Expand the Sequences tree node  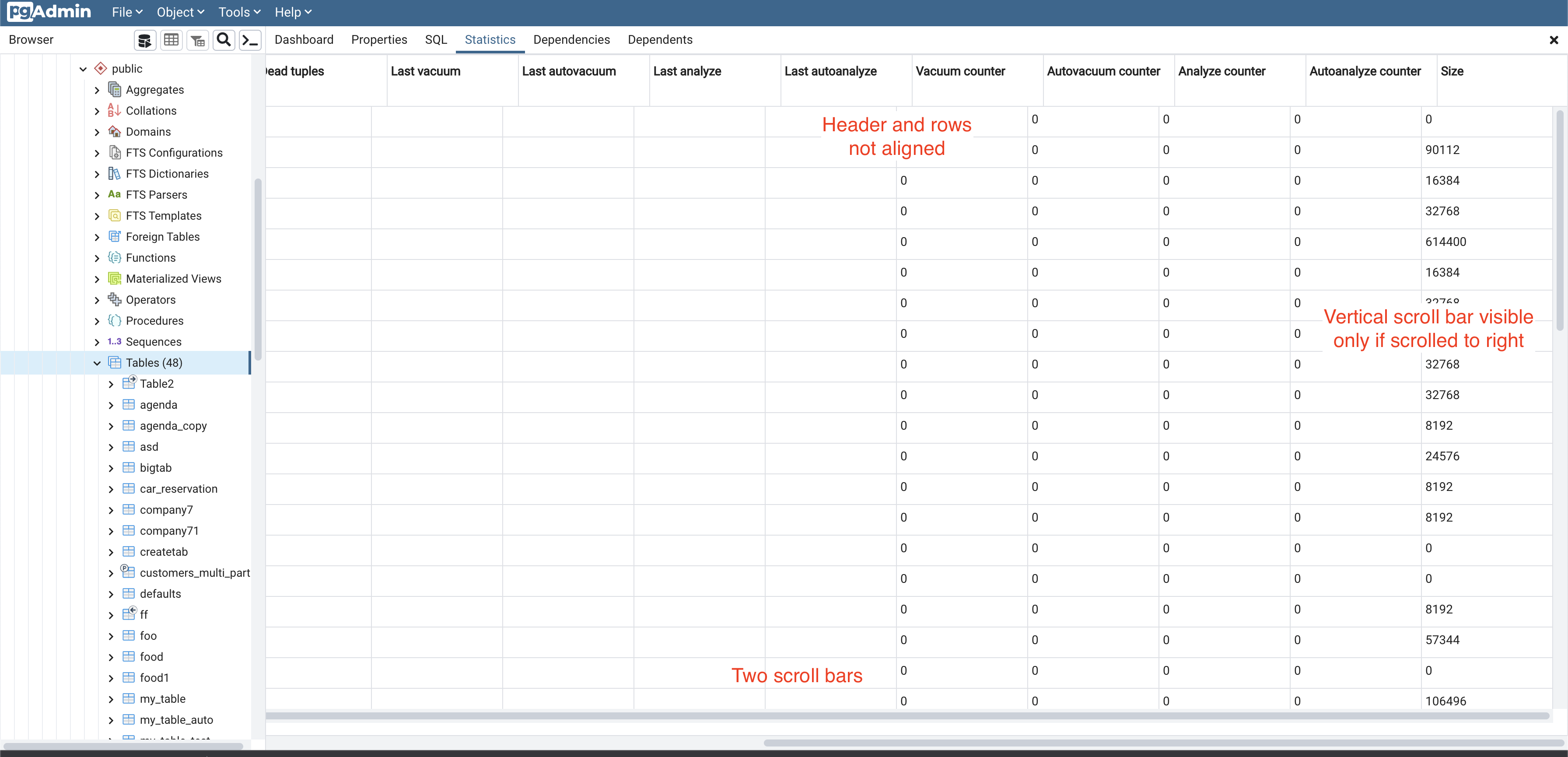coord(97,342)
